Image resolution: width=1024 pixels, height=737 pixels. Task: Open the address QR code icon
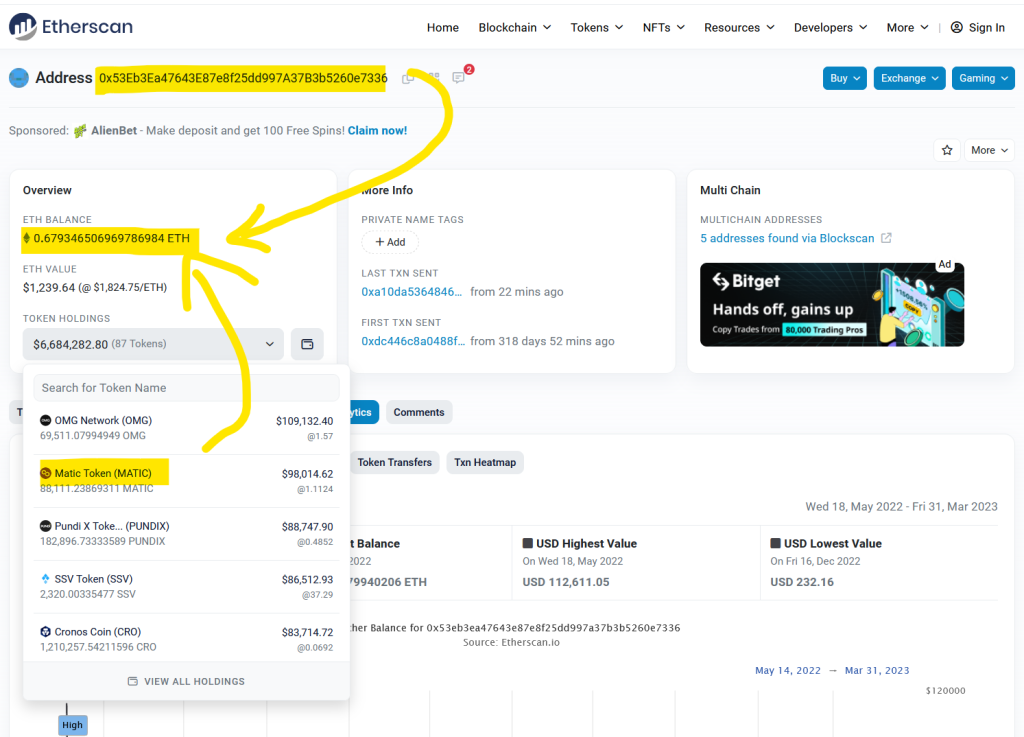433,78
